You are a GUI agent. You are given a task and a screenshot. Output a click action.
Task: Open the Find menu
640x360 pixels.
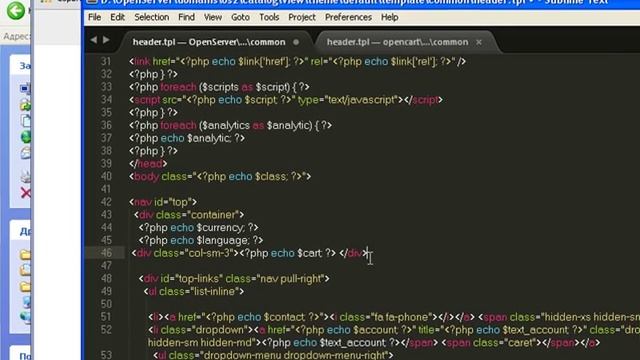[x=186, y=17]
